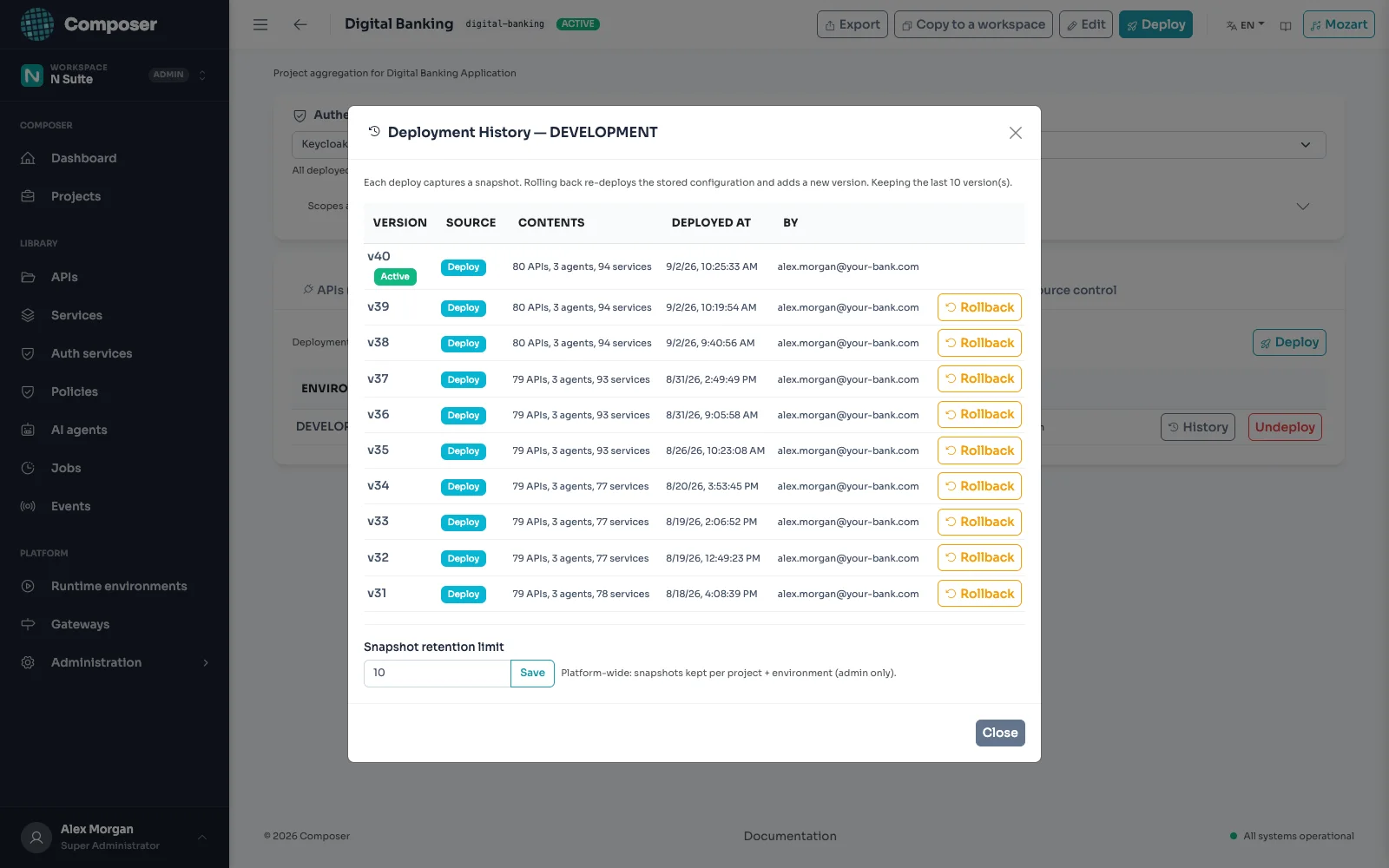Expand the Alex Morgan user menu

(115, 837)
